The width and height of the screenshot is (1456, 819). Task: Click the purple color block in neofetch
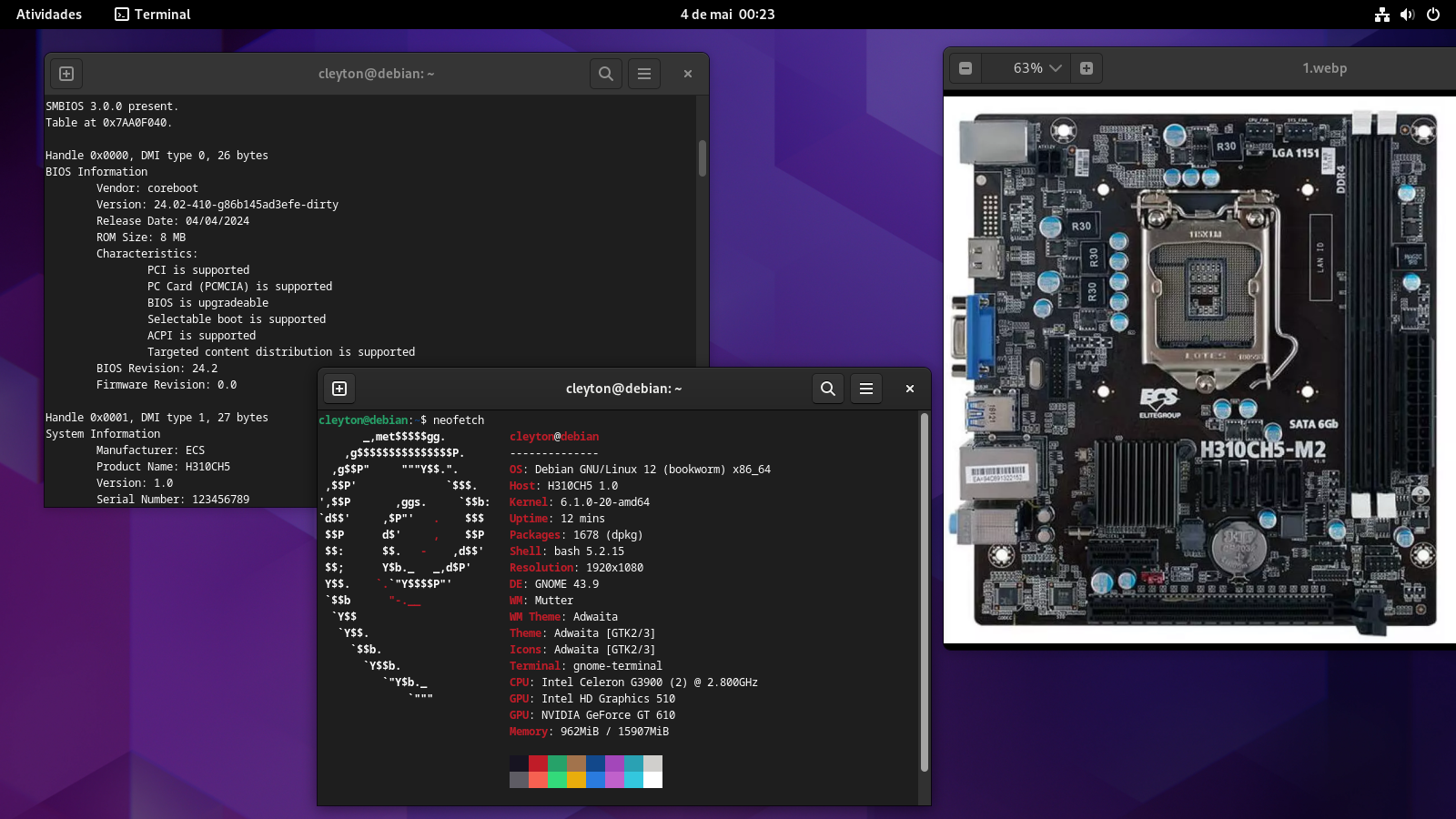coord(614,763)
